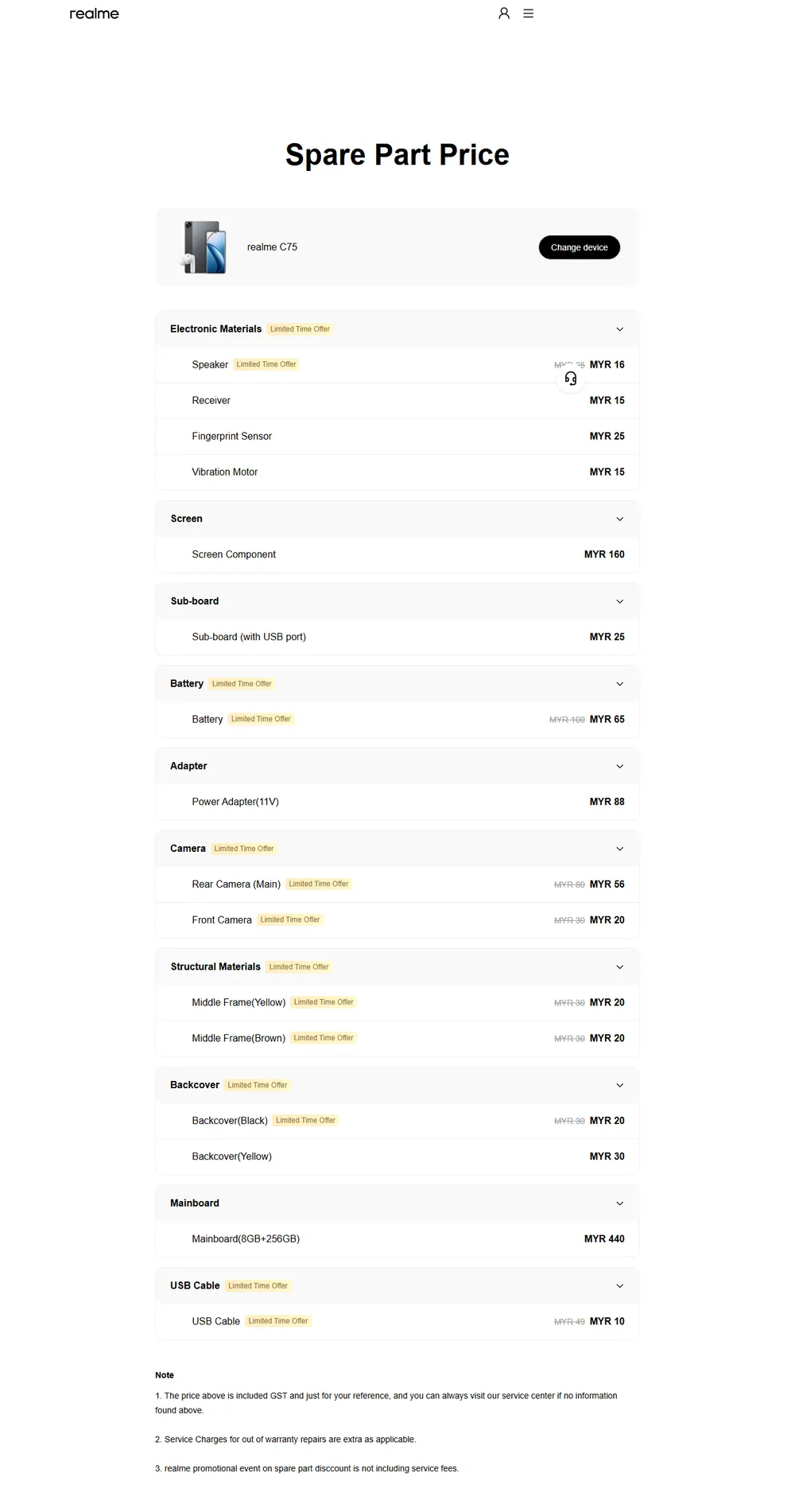This screenshot has height=1512, width=795.
Task: Collapse the USB Cable section chevron
Action: (620, 1286)
